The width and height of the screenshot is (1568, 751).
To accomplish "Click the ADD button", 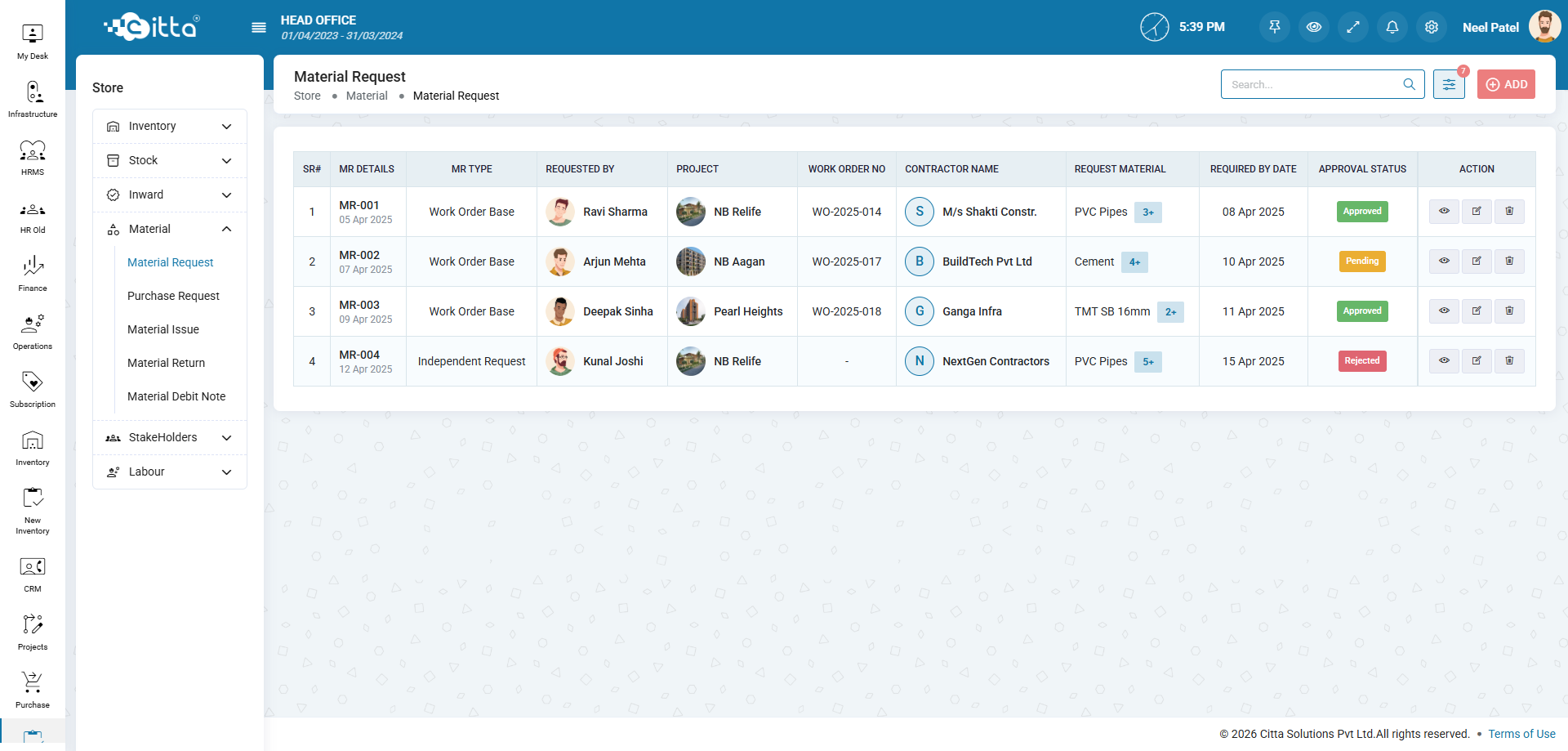I will 1506,84.
